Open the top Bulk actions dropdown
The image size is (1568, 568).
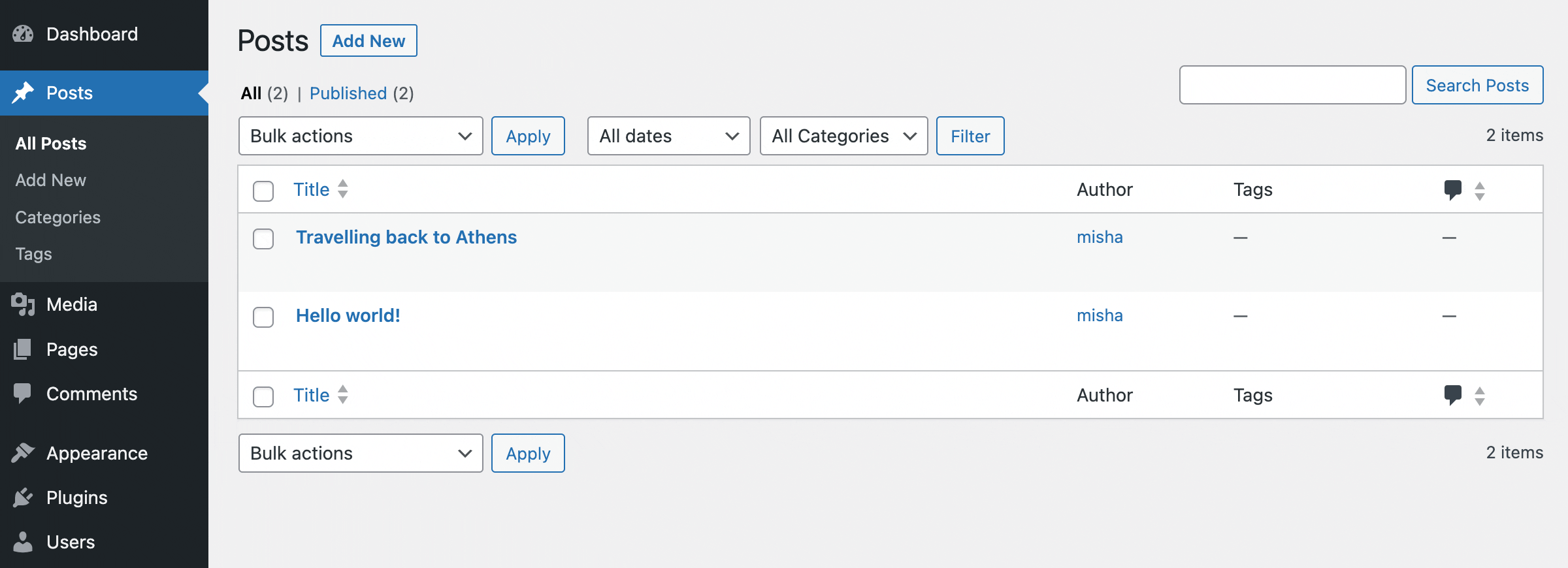(360, 136)
